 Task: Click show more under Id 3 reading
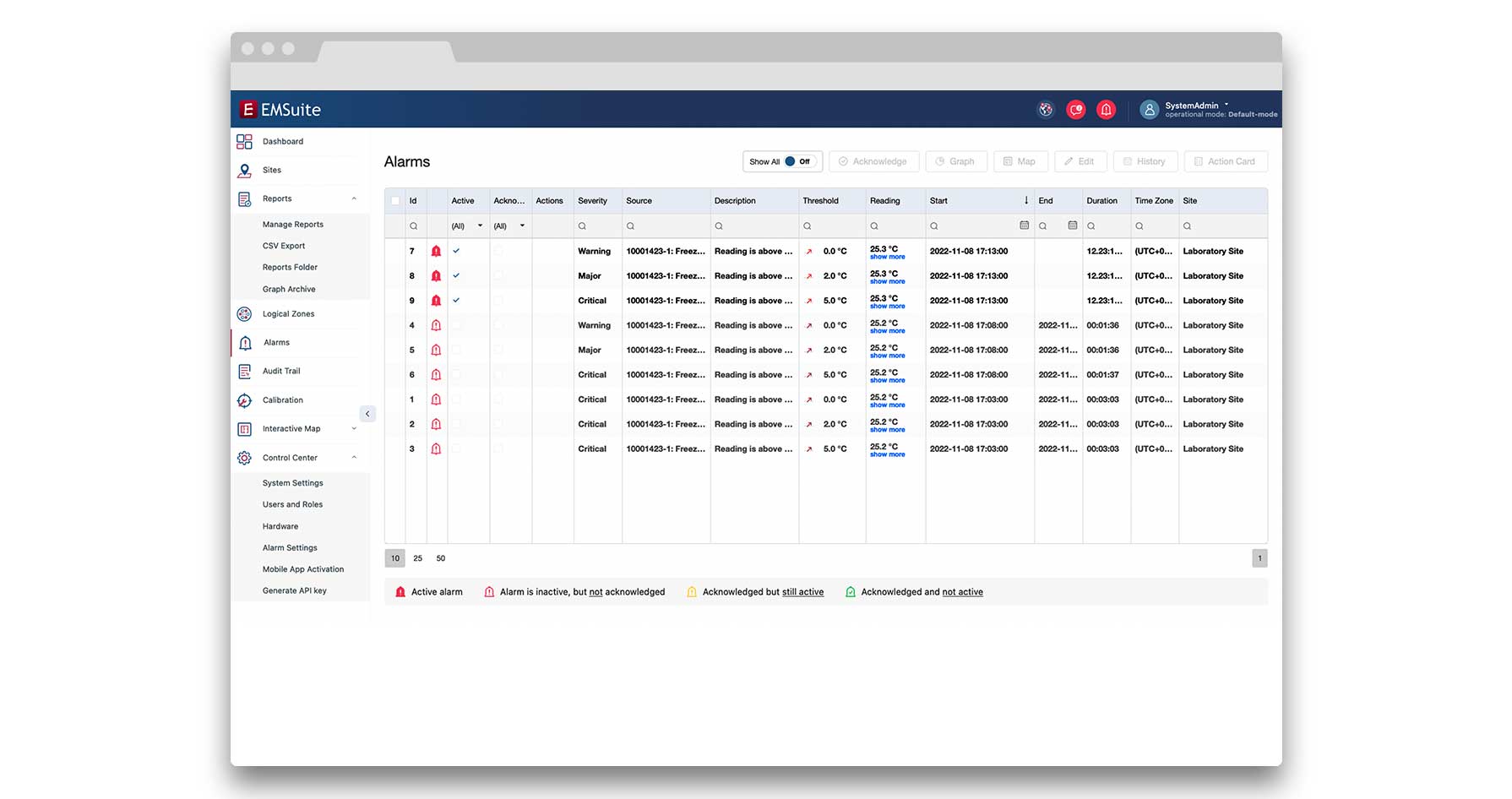pyautogui.click(x=887, y=454)
